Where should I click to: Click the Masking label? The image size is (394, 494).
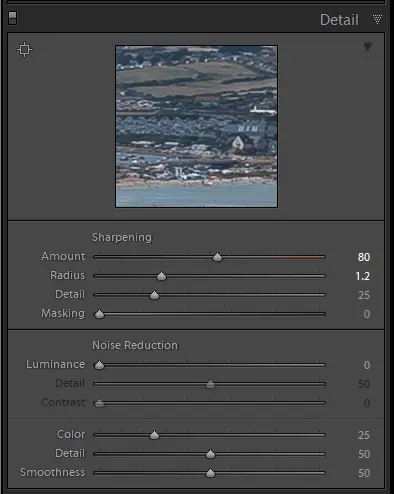click(63, 314)
